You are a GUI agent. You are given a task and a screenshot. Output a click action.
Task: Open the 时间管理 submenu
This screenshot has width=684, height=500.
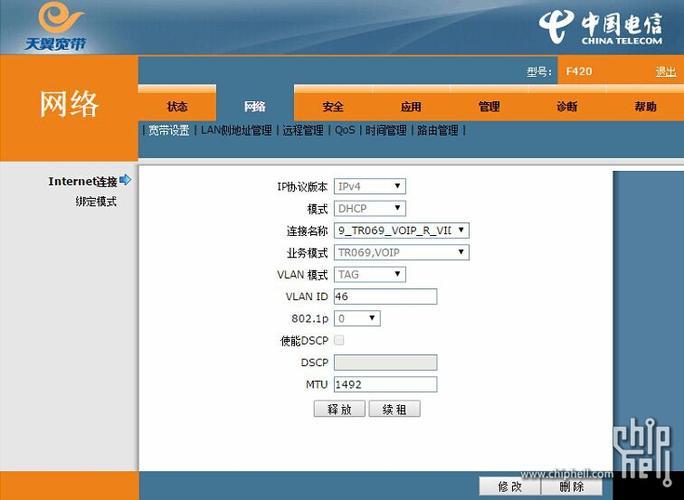(386, 130)
